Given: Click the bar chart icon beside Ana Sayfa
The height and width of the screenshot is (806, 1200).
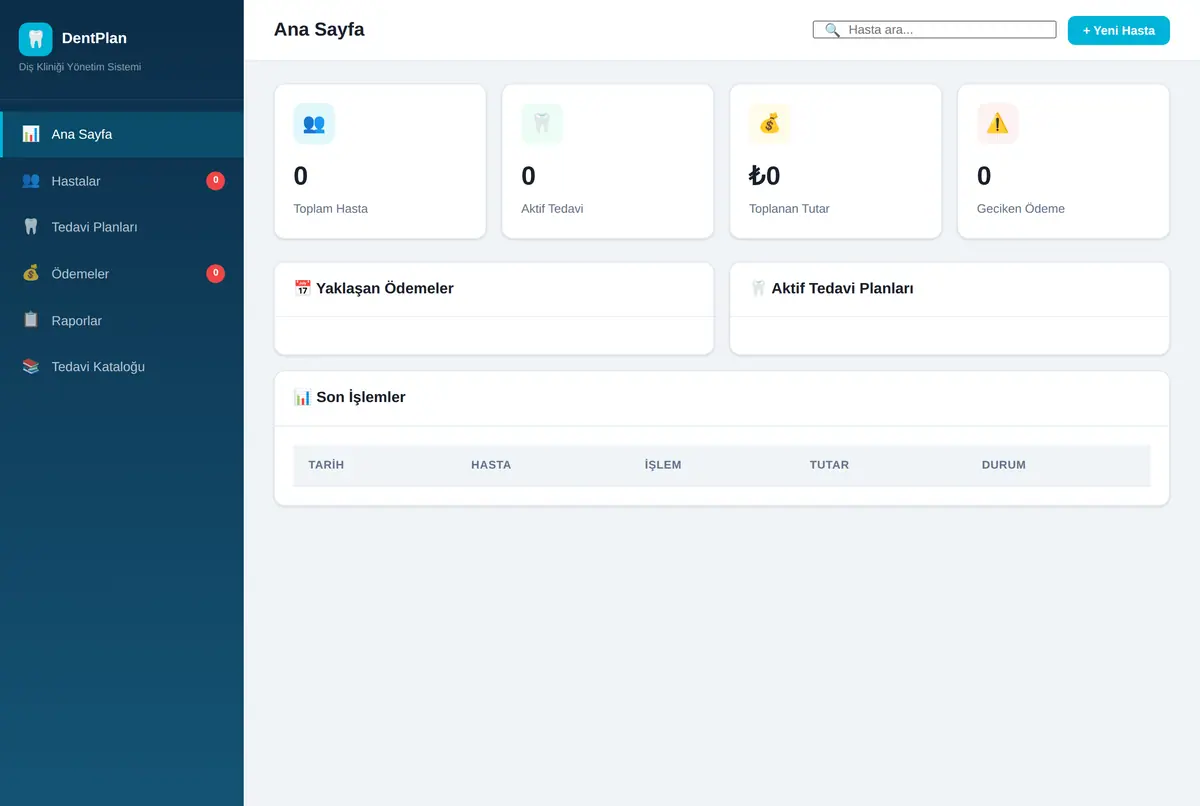Looking at the screenshot, I should pyautogui.click(x=31, y=134).
